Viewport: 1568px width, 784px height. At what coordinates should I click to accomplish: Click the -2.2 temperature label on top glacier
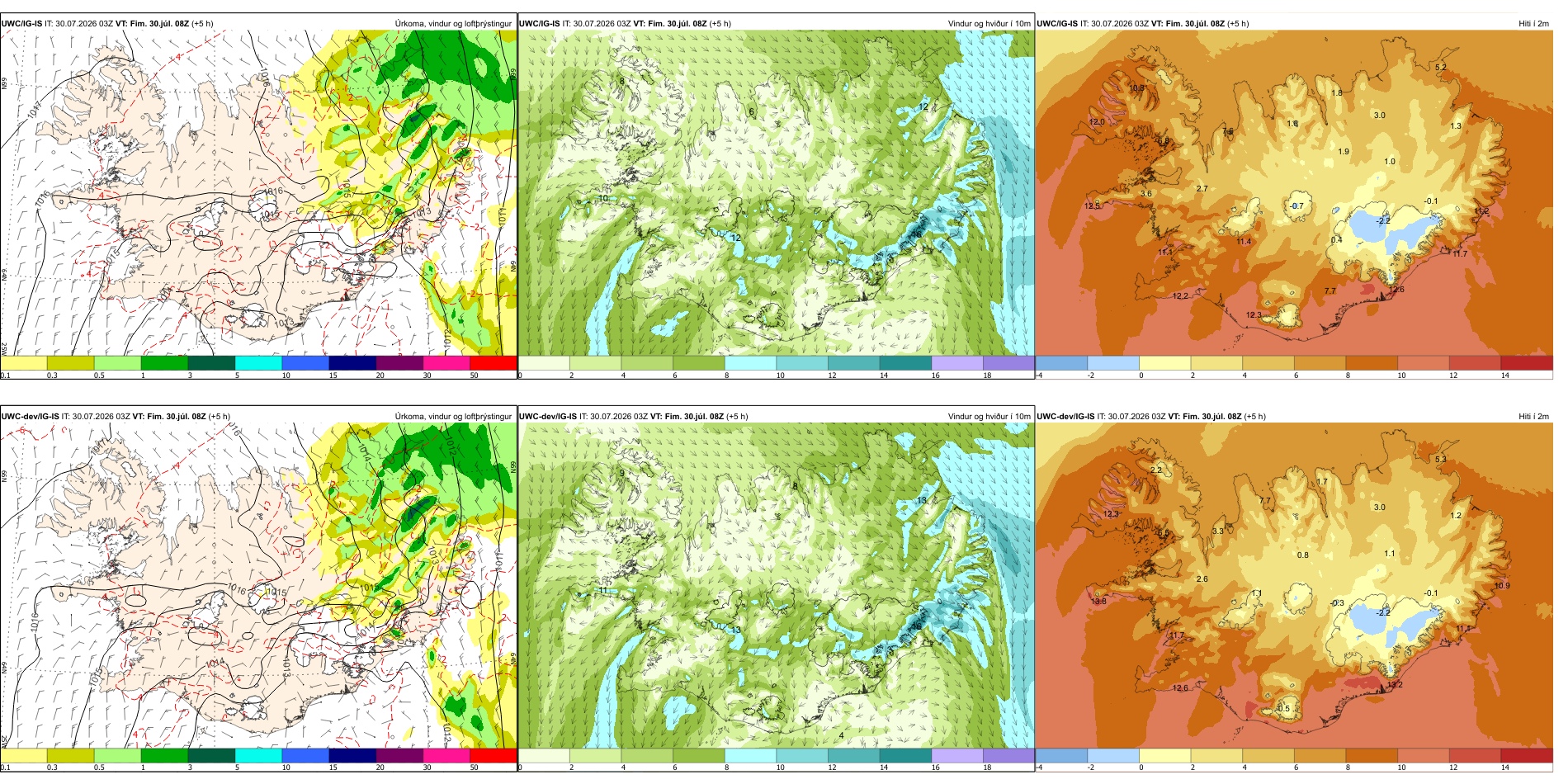tap(1383, 220)
